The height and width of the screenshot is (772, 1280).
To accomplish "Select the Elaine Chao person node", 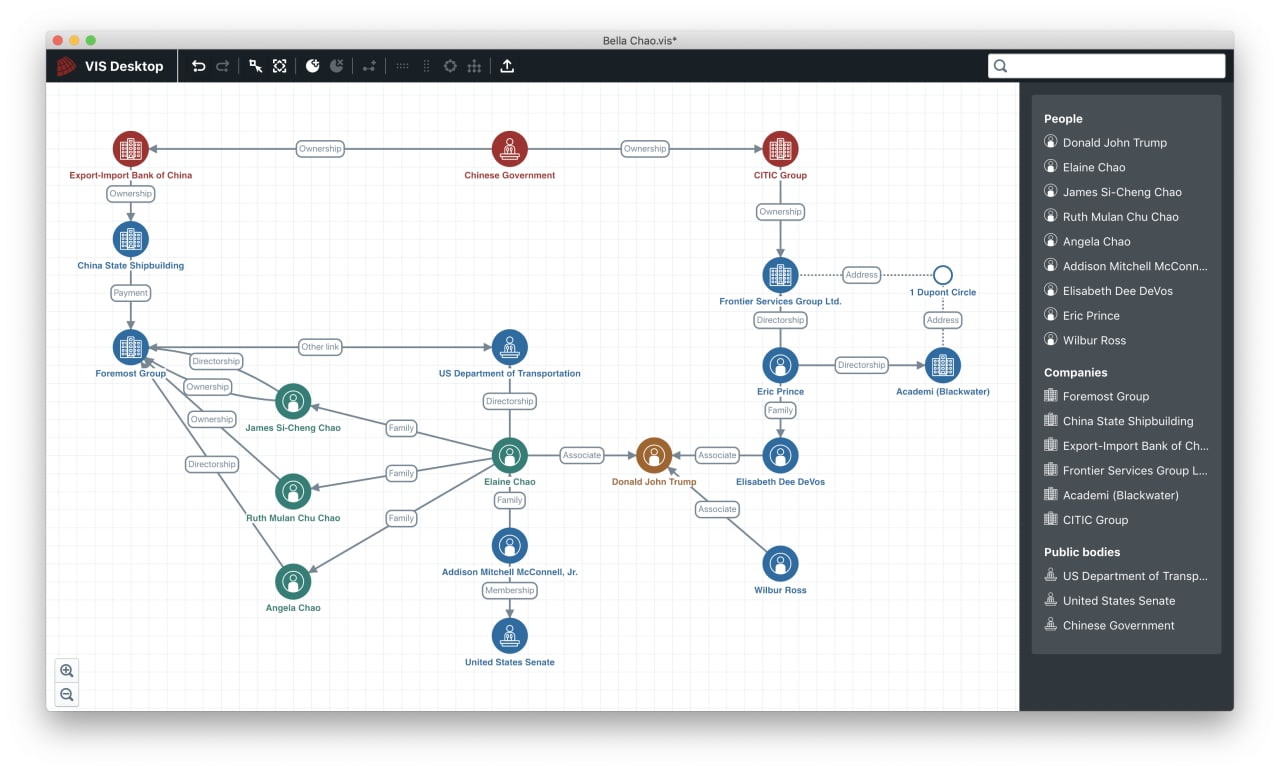I will 510,455.
